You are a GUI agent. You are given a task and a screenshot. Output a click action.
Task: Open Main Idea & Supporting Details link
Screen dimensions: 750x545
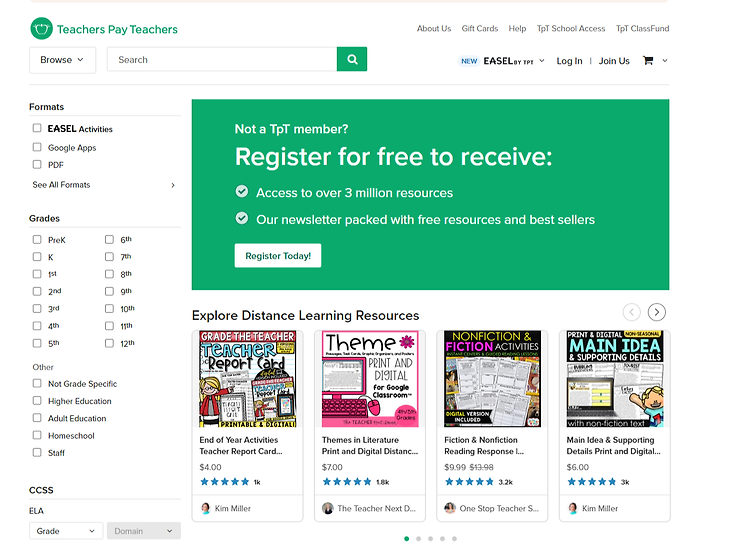tap(614, 445)
